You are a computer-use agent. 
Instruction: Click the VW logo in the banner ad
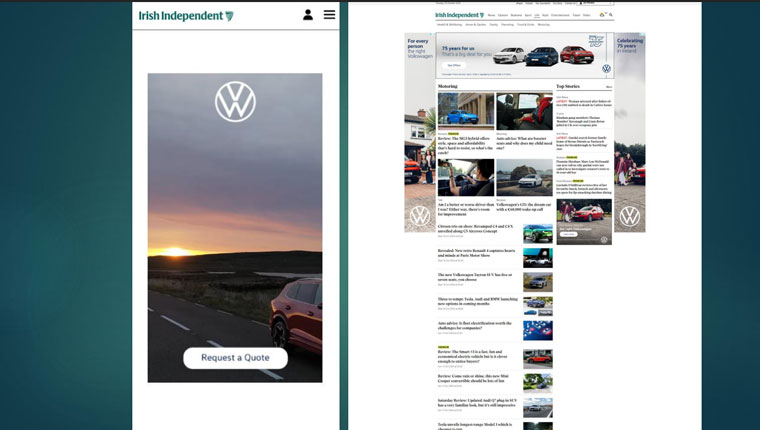606,69
